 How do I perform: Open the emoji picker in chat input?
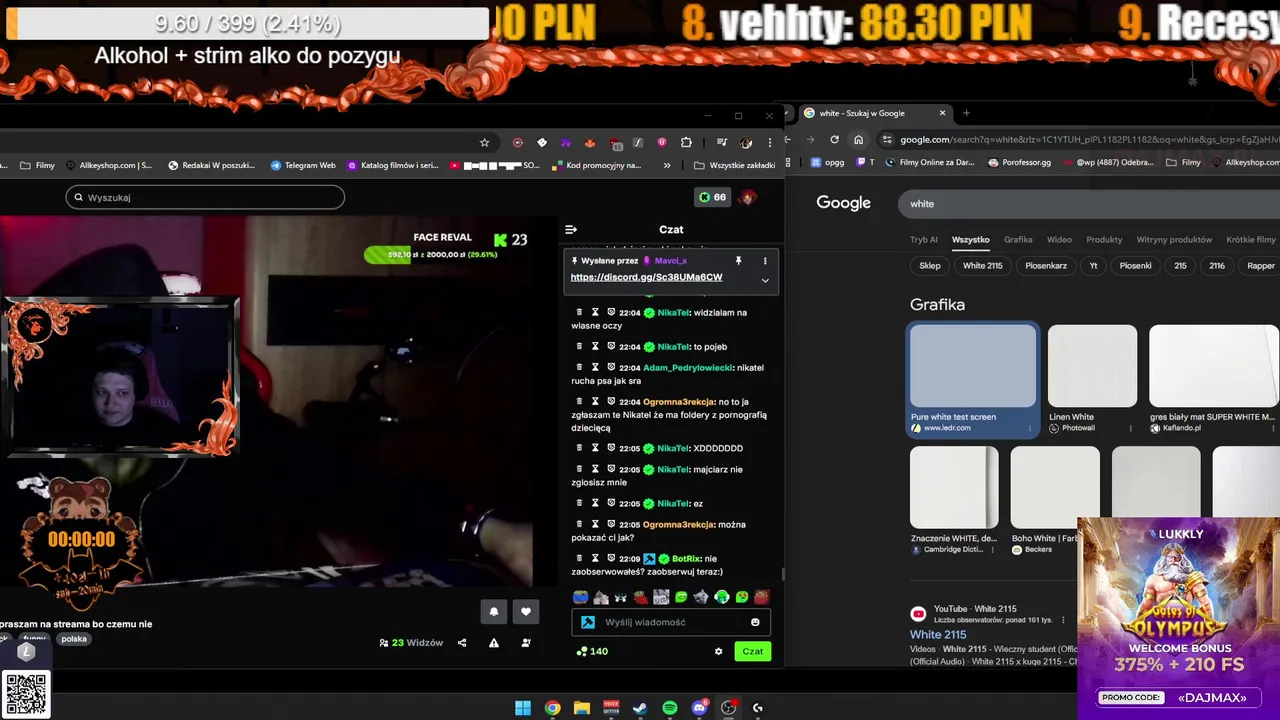coord(755,622)
